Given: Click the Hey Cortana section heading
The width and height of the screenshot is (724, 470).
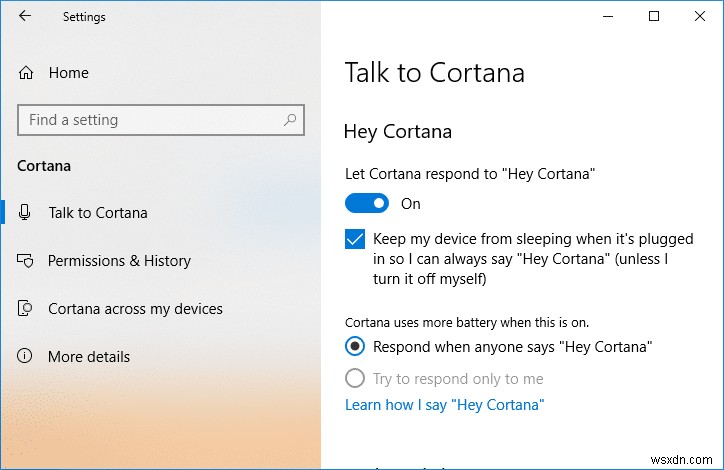Looking at the screenshot, I should pyautogui.click(x=398, y=132).
